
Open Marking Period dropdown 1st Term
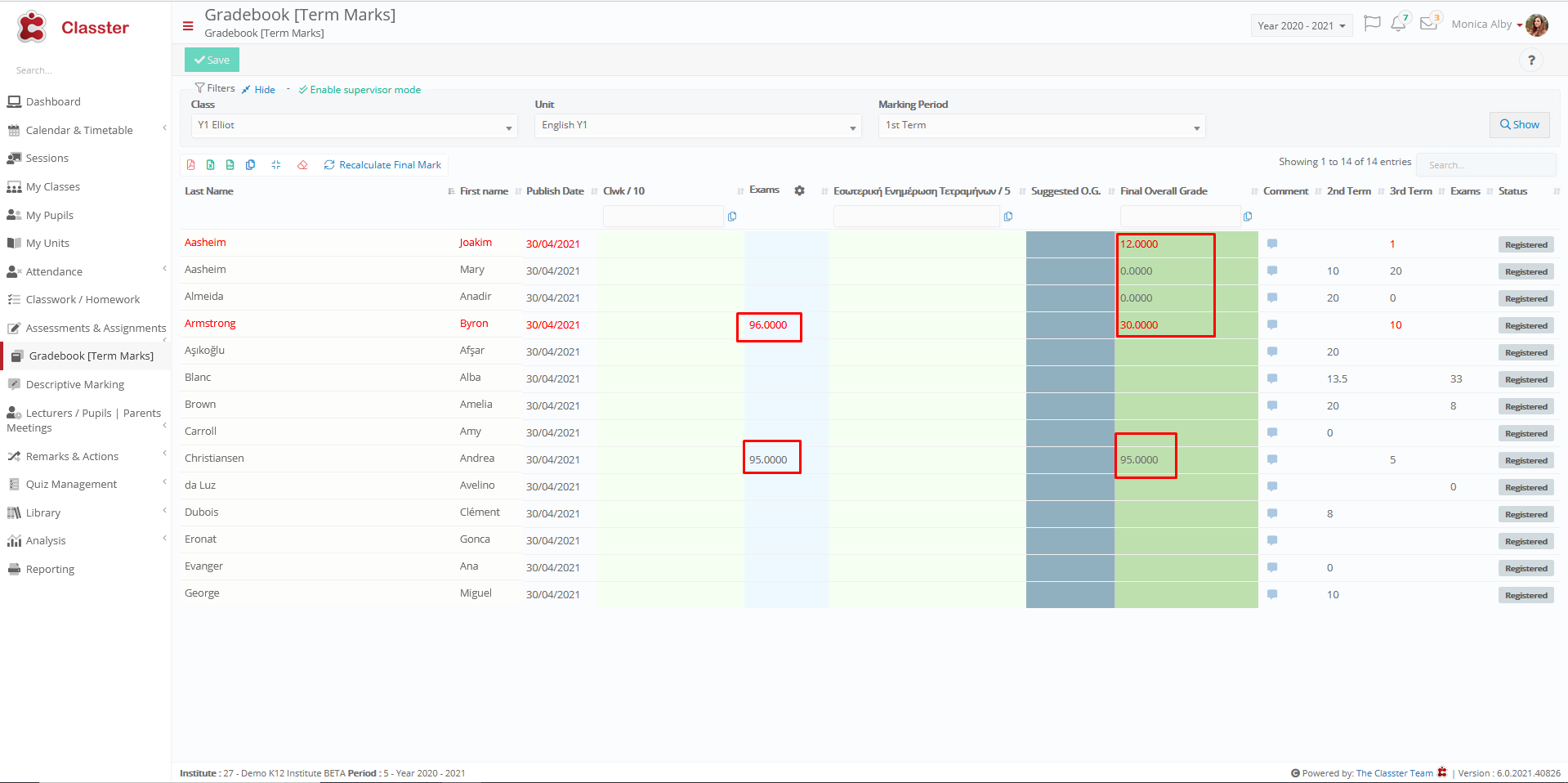(1042, 126)
